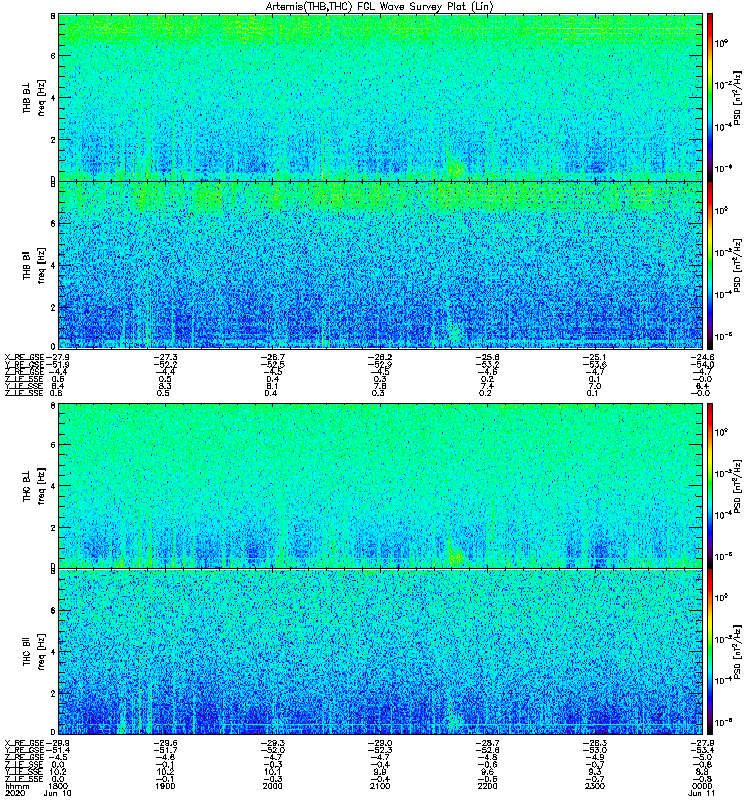Click the THB B⊥ freq [Hz] axis label
Image resolution: width=750 pixels, height=800 pixels.
point(34,97)
